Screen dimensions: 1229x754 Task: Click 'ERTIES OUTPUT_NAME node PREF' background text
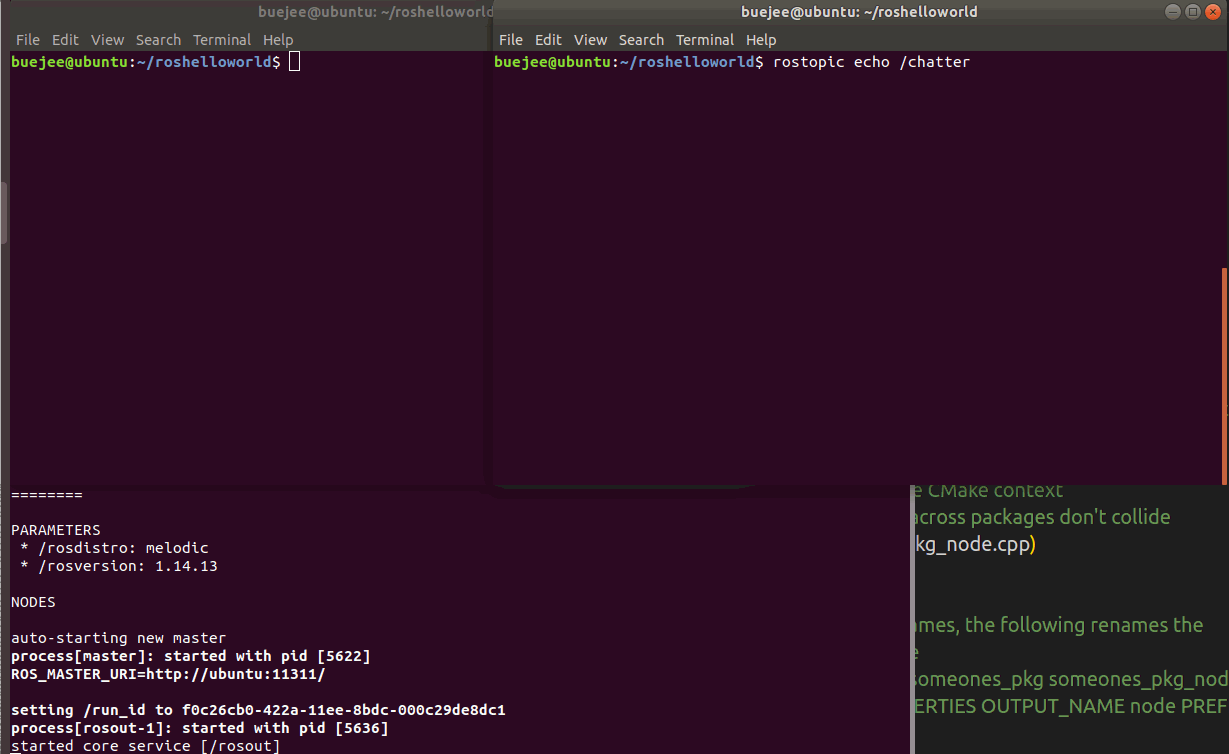pos(1071,707)
